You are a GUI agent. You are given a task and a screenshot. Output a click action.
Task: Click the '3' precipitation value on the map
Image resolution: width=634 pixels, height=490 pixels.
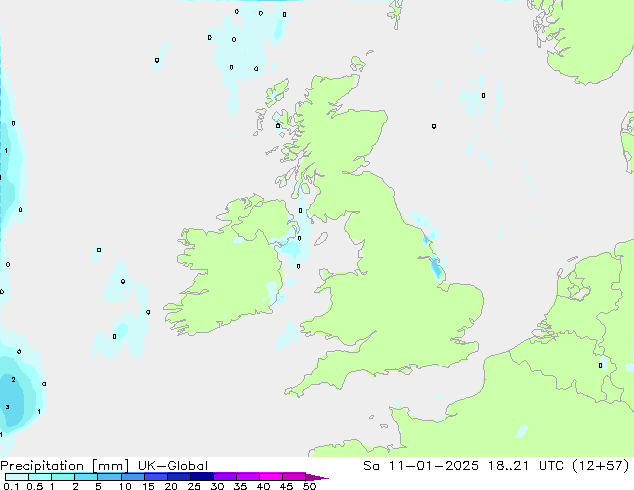7,407
